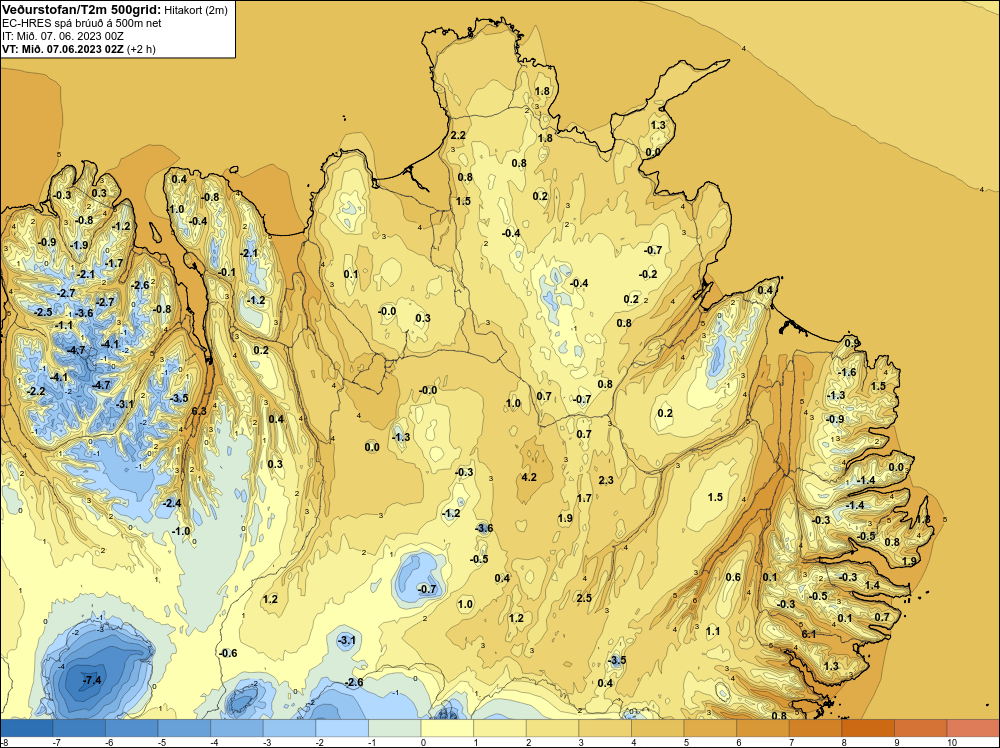The image size is (1000, 748).
Task: Click the -7.4 temperature value on the map
Action: click(x=92, y=680)
